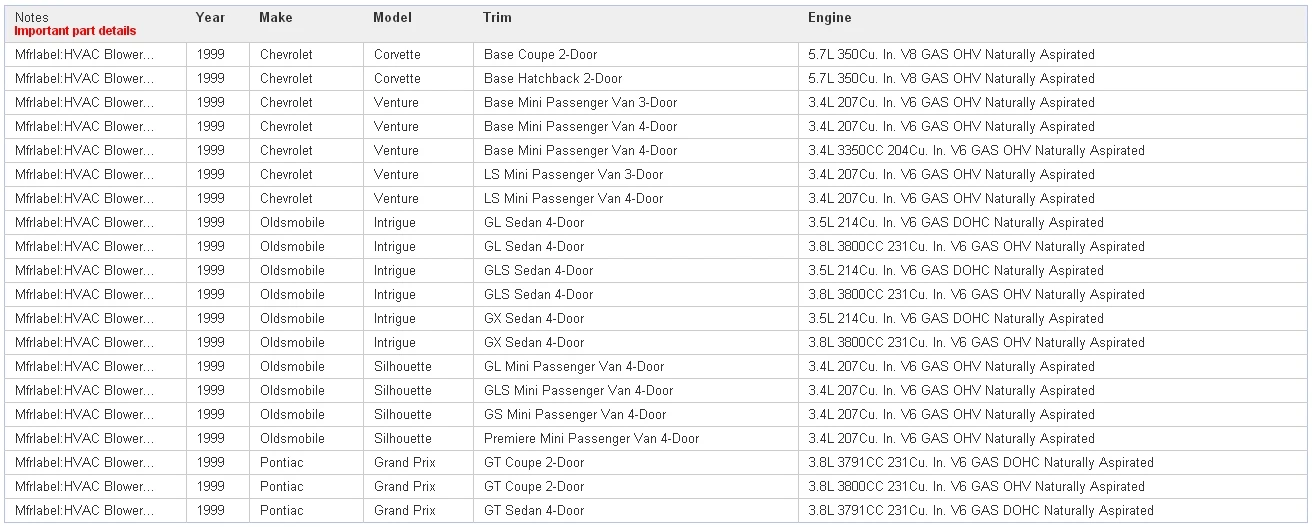
Task: Click the red 'Important part details' text
Action: (75, 31)
